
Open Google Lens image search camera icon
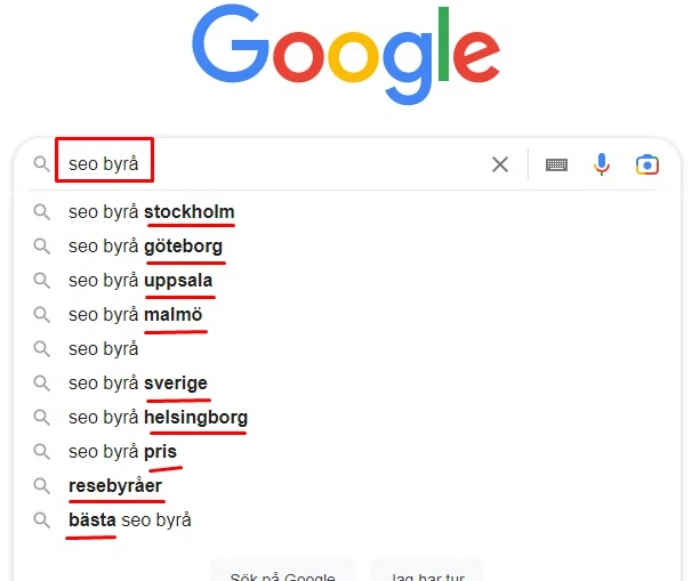click(x=647, y=165)
